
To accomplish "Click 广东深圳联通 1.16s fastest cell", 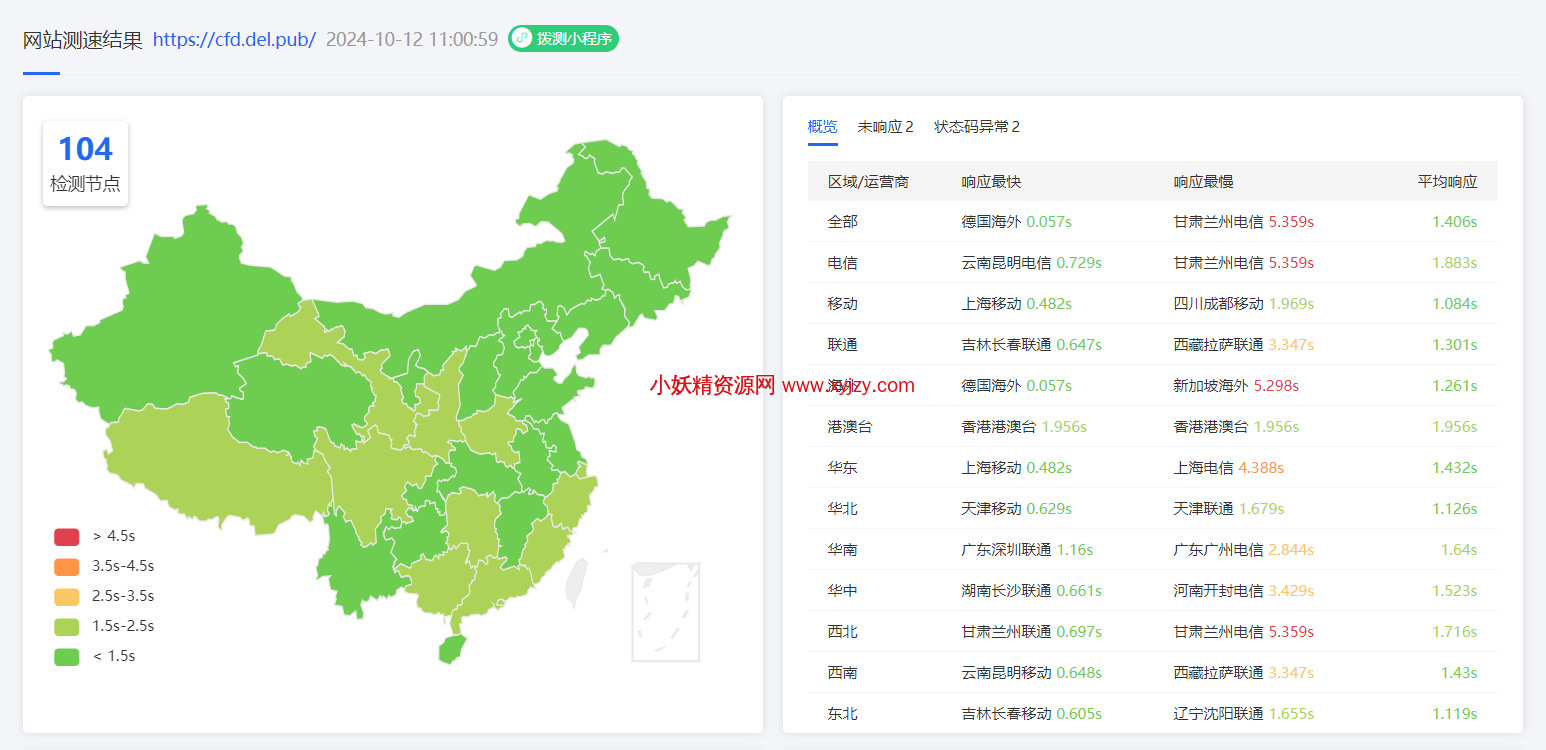I will pos(1028,550).
